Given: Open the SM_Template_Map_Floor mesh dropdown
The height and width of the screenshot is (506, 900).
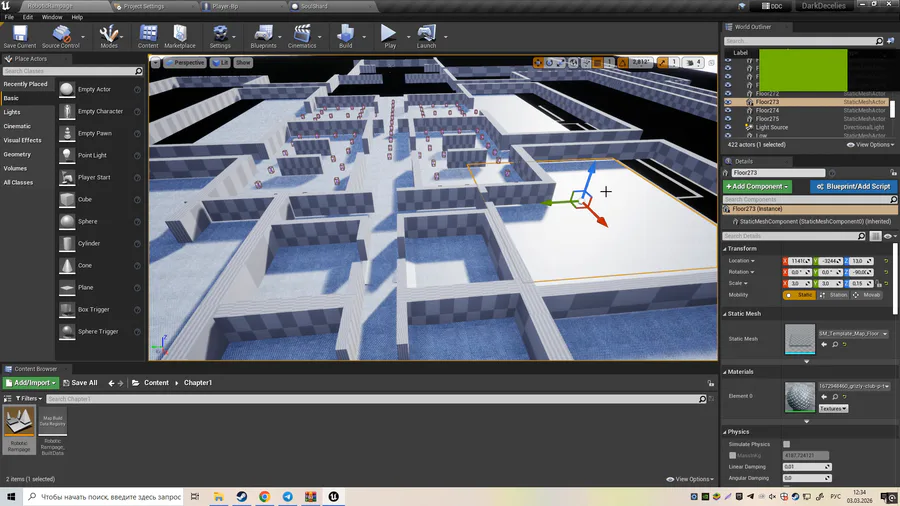Looking at the screenshot, I should [x=853, y=333].
